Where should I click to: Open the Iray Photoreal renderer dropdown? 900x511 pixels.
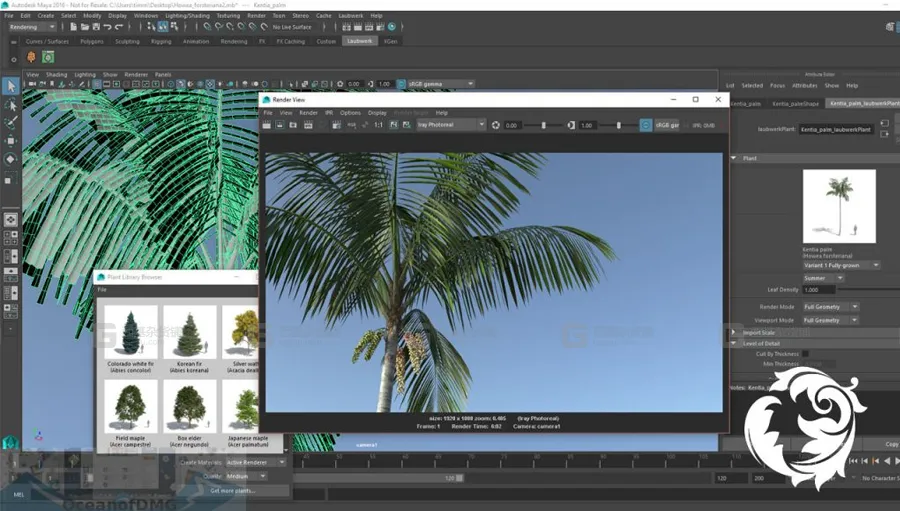click(x=451, y=125)
